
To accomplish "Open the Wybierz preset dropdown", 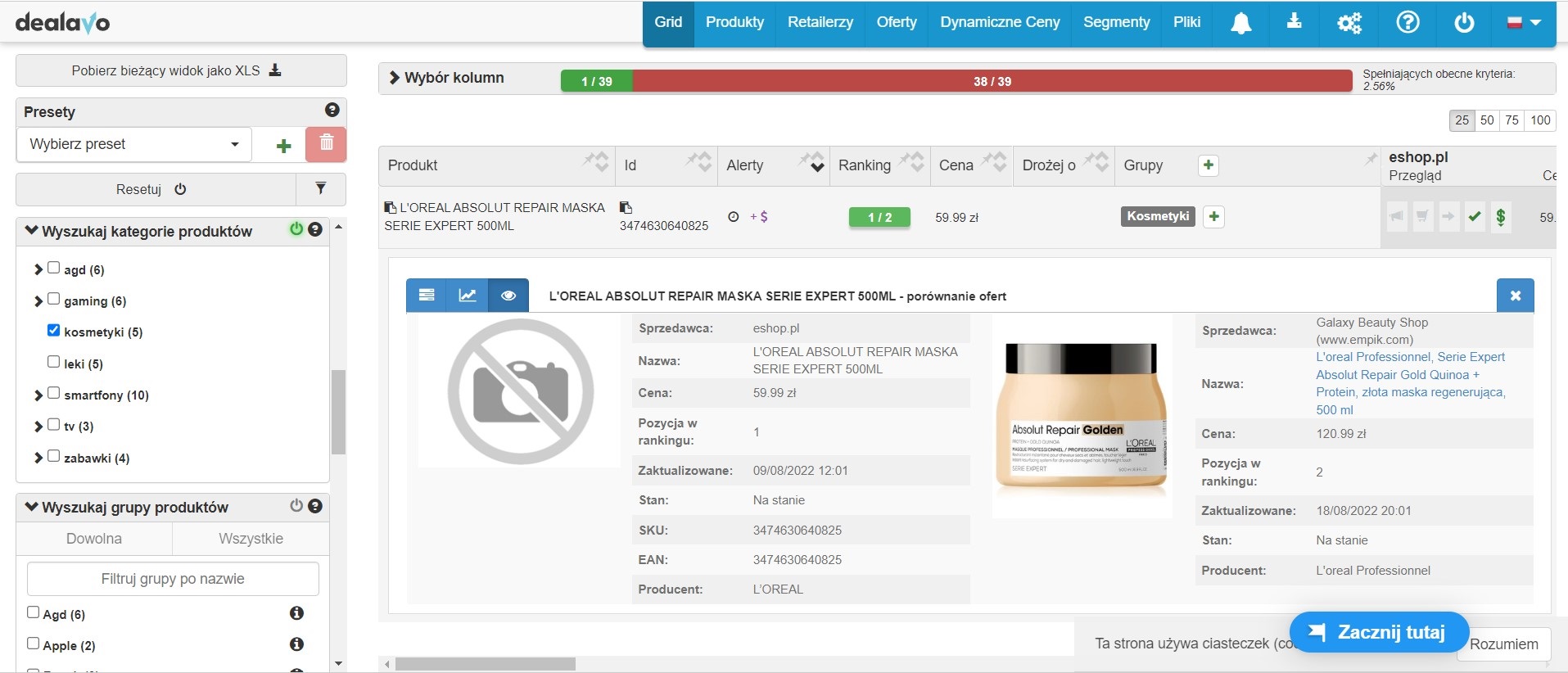I will point(134,144).
